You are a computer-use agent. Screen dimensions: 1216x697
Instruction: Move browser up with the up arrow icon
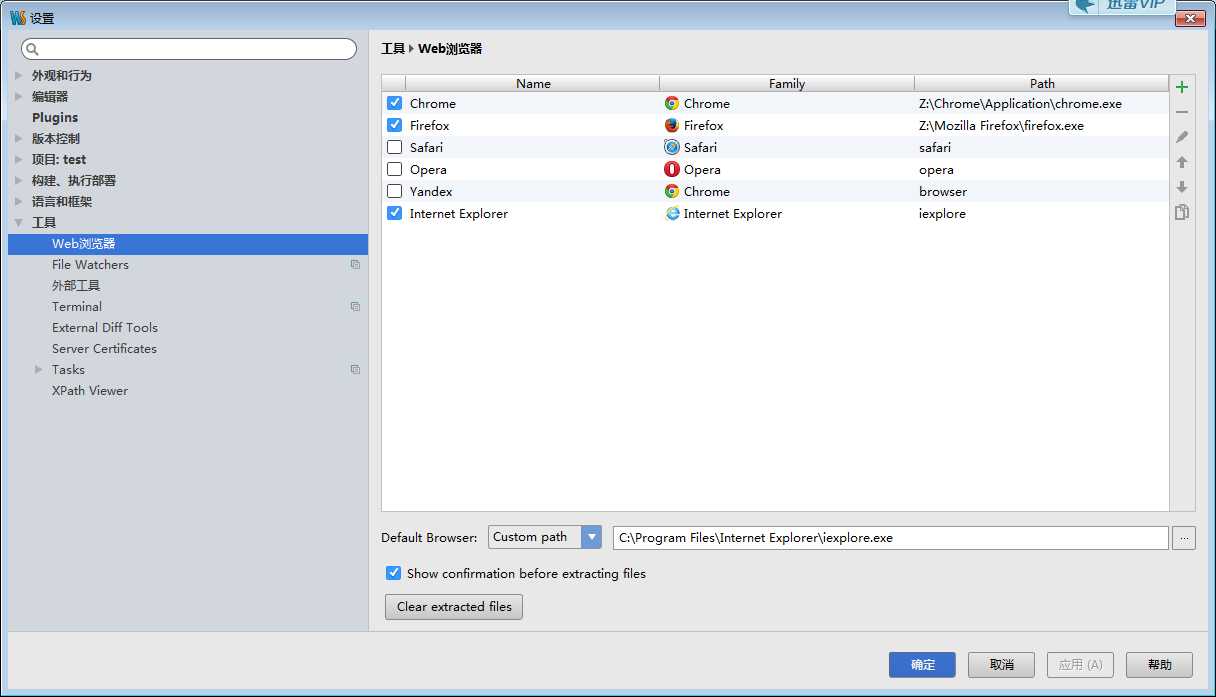pos(1182,162)
